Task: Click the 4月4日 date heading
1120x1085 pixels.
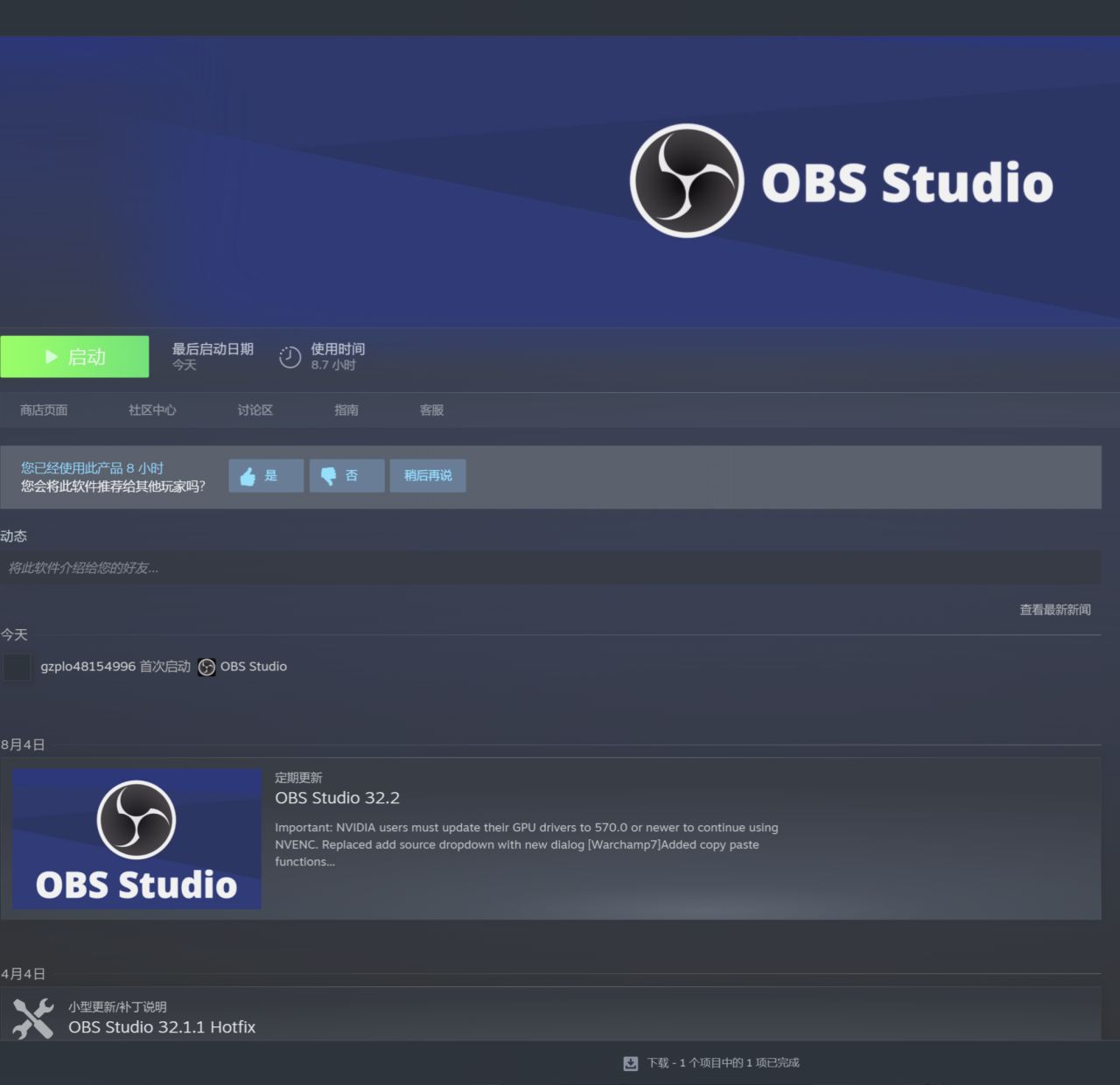Action: point(23,974)
